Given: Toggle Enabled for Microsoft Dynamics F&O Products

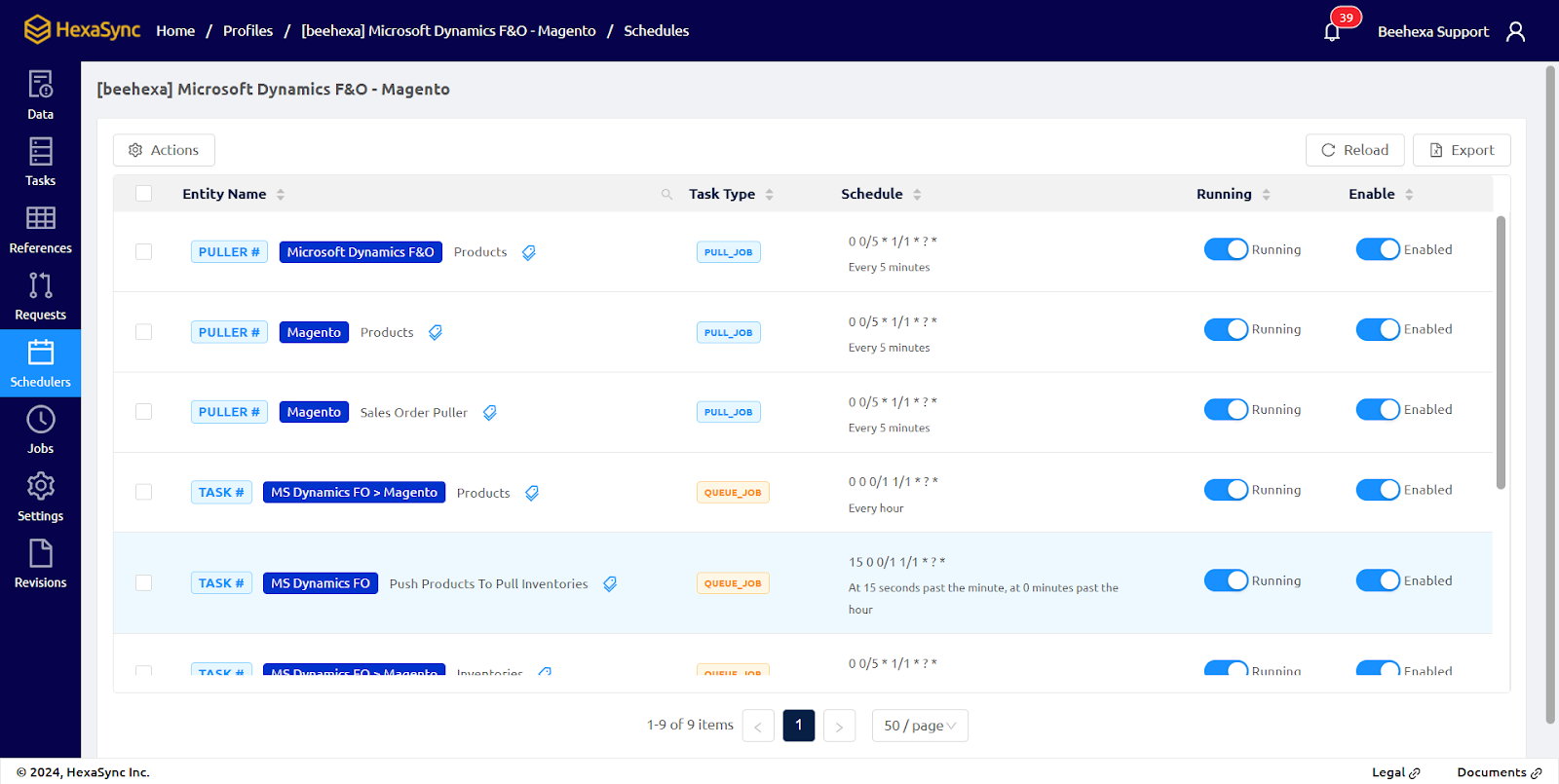Looking at the screenshot, I should coord(1378,249).
